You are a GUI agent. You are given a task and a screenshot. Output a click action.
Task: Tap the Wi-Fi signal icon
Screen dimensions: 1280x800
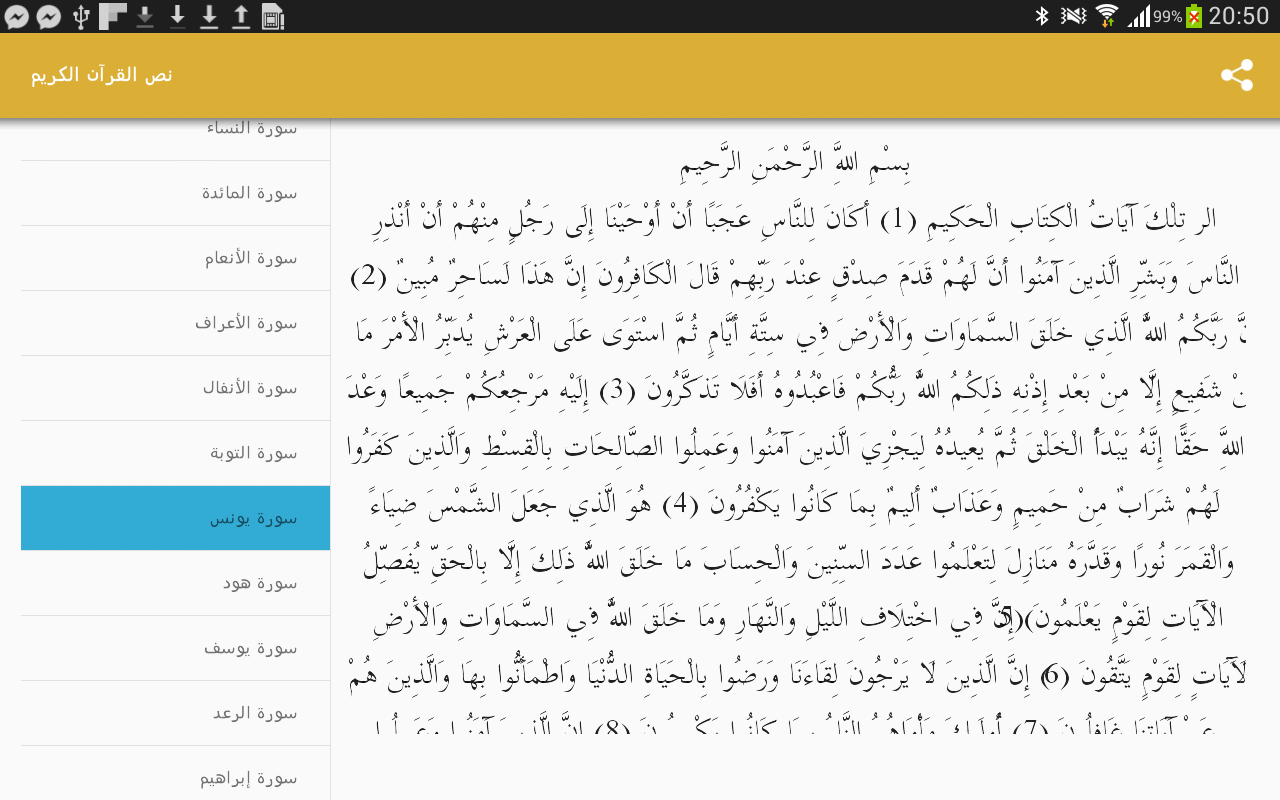[x=1106, y=16]
